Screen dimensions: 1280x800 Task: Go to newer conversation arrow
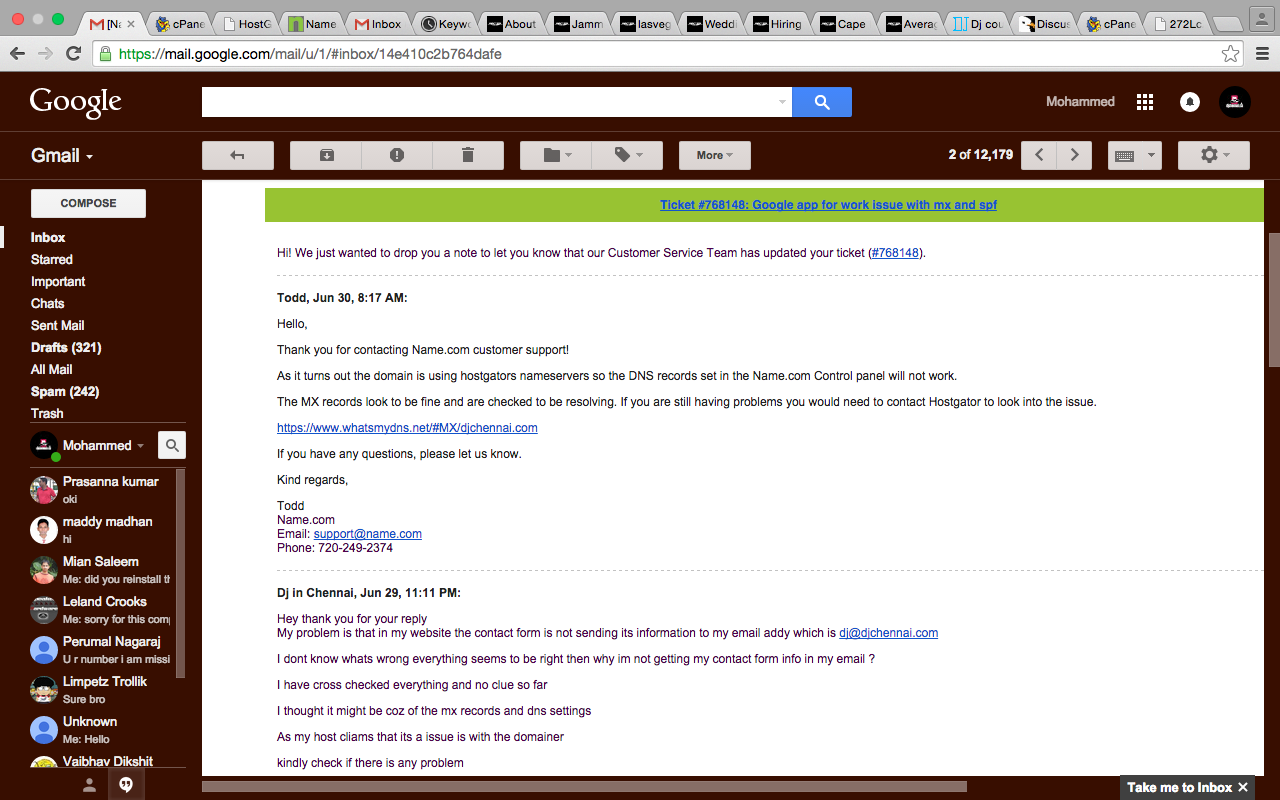pos(1039,155)
